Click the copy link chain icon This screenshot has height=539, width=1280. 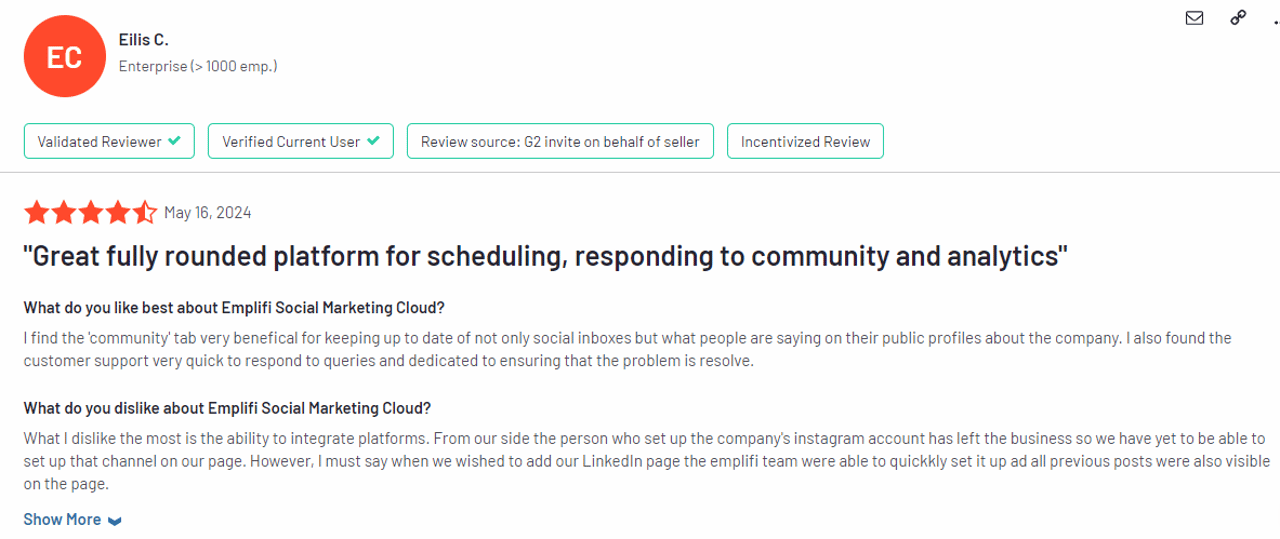[1239, 17]
